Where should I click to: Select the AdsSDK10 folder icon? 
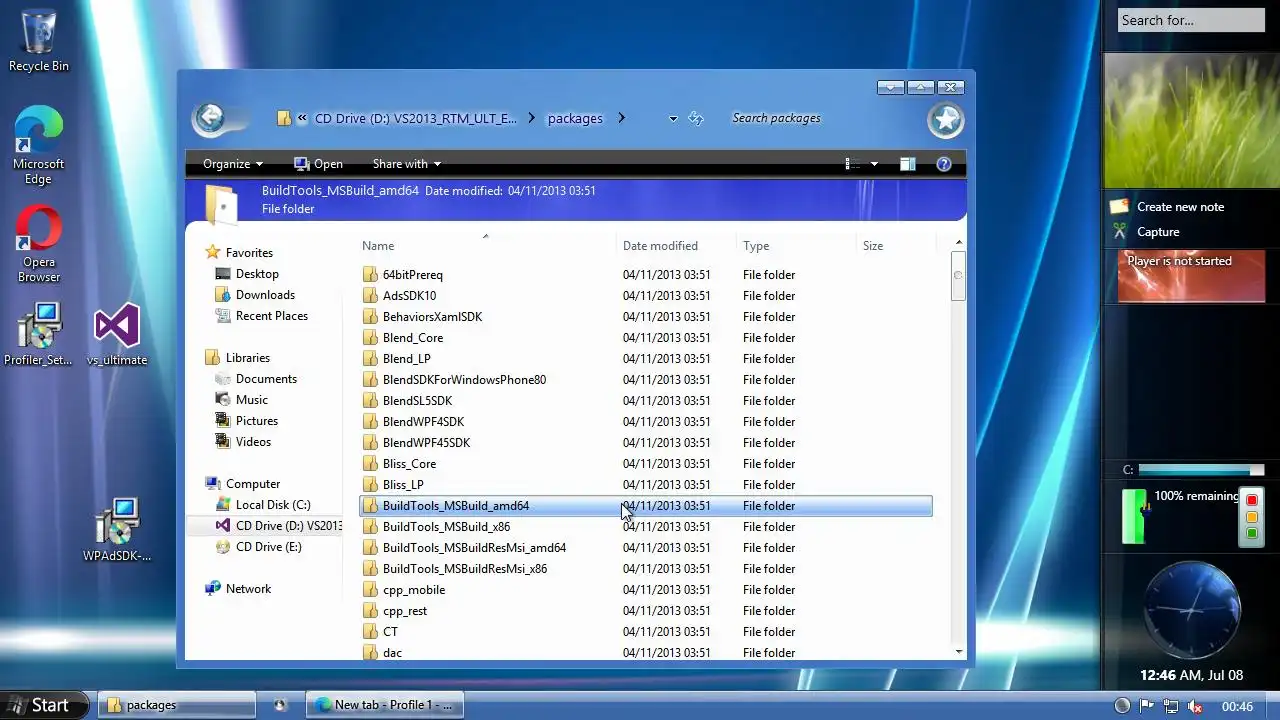(370, 295)
